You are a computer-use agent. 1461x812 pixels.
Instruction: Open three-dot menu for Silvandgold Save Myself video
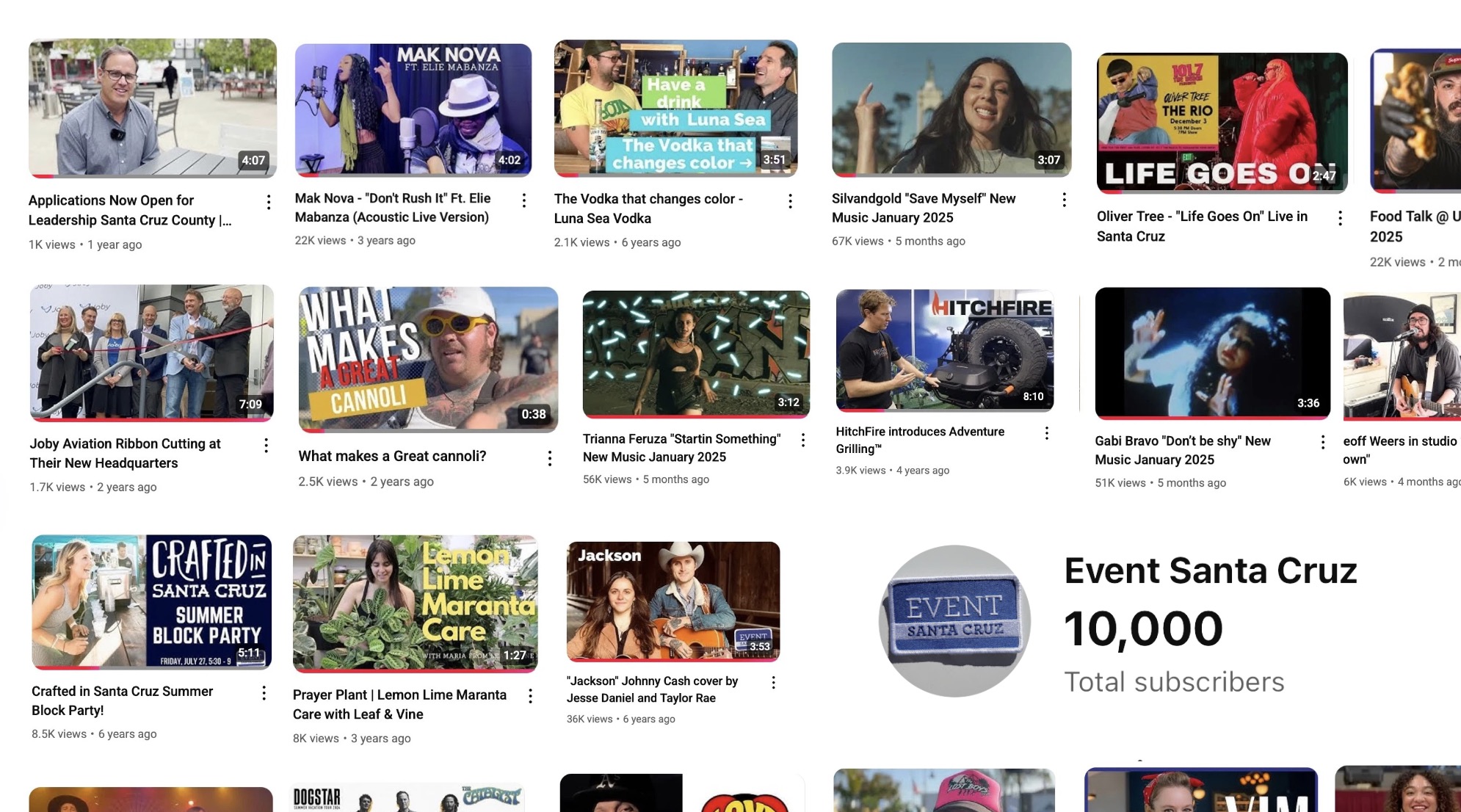click(1064, 199)
